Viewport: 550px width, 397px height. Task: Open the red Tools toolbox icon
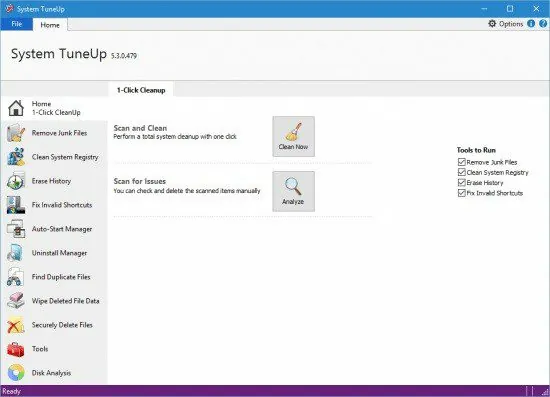pos(16,349)
